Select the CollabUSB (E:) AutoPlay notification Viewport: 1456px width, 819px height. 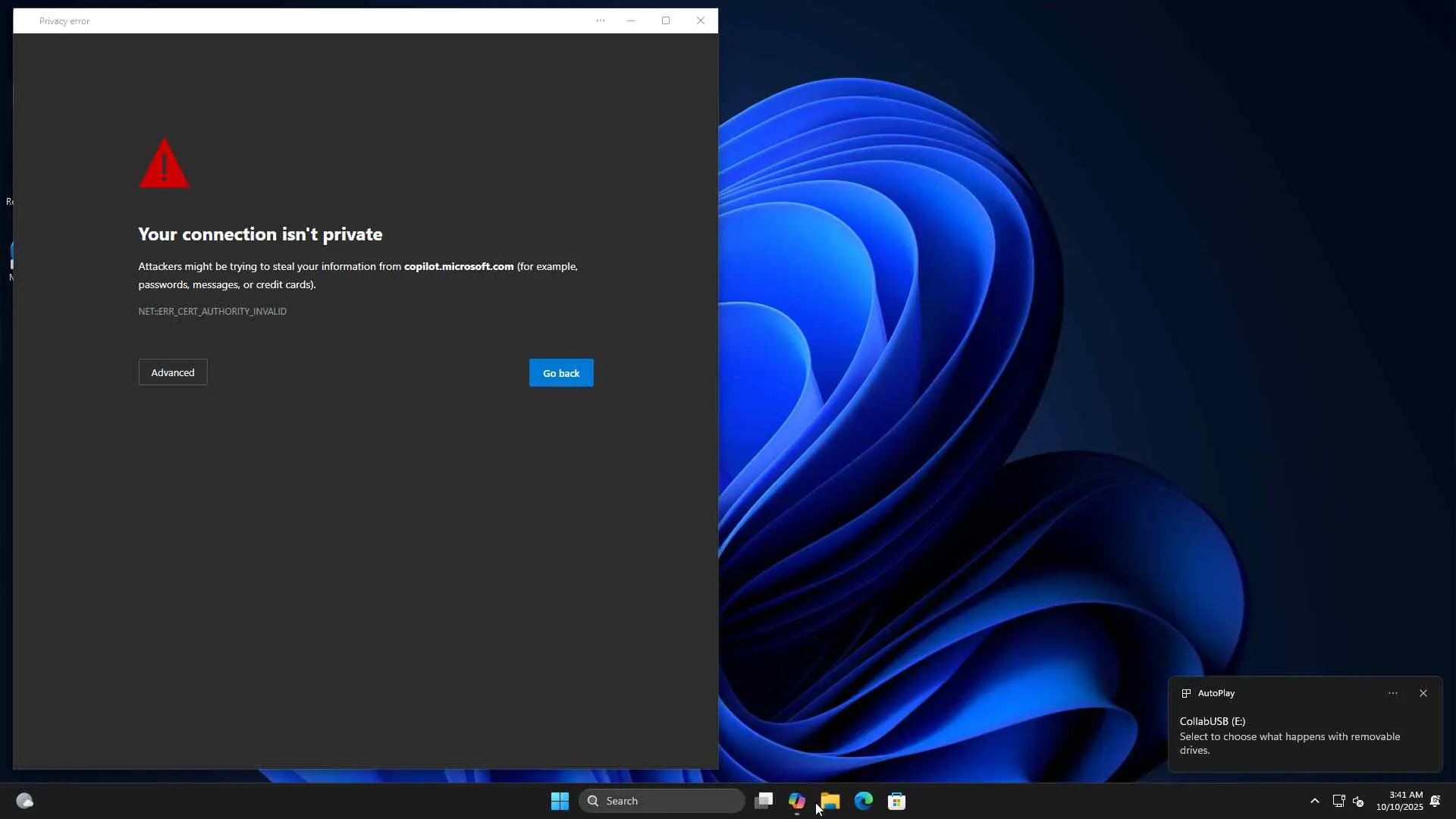click(1289, 736)
